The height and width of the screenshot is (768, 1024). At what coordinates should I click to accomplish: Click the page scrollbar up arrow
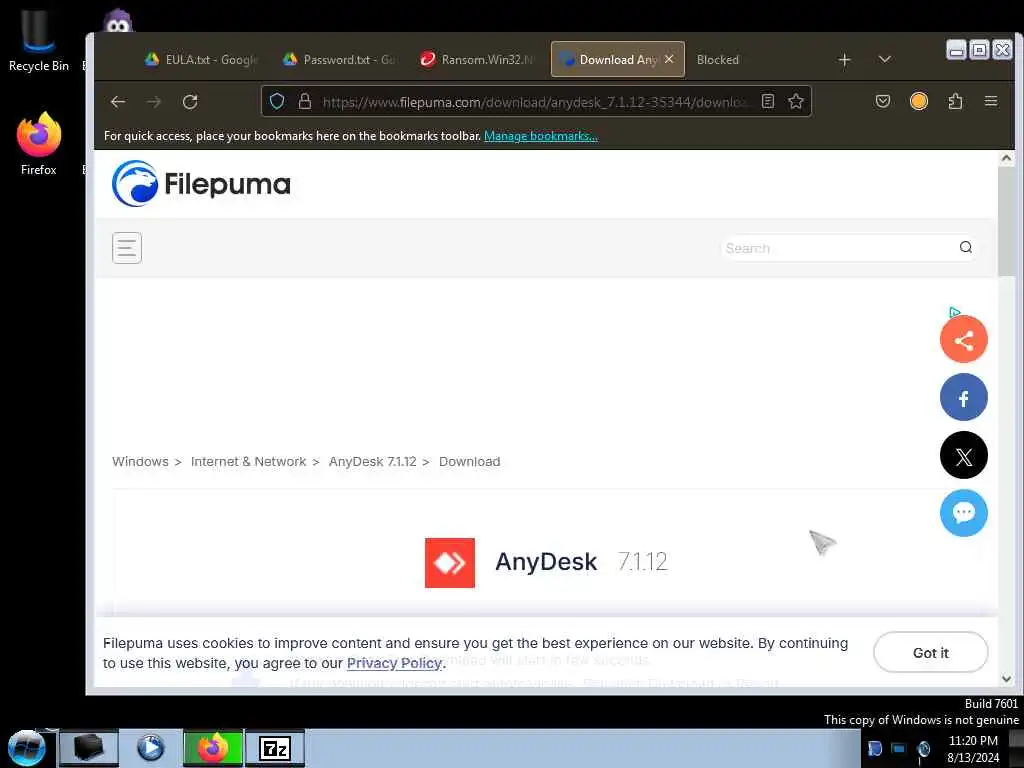1006,159
